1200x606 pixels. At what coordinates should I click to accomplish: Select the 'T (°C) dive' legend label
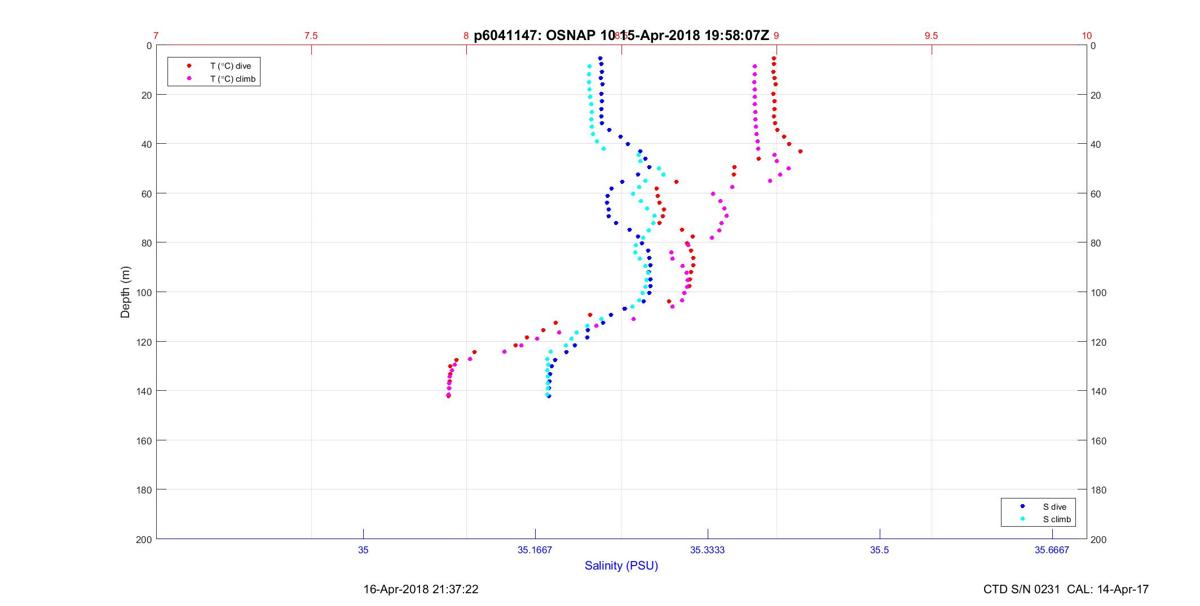pyautogui.click(x=231, y=66)
